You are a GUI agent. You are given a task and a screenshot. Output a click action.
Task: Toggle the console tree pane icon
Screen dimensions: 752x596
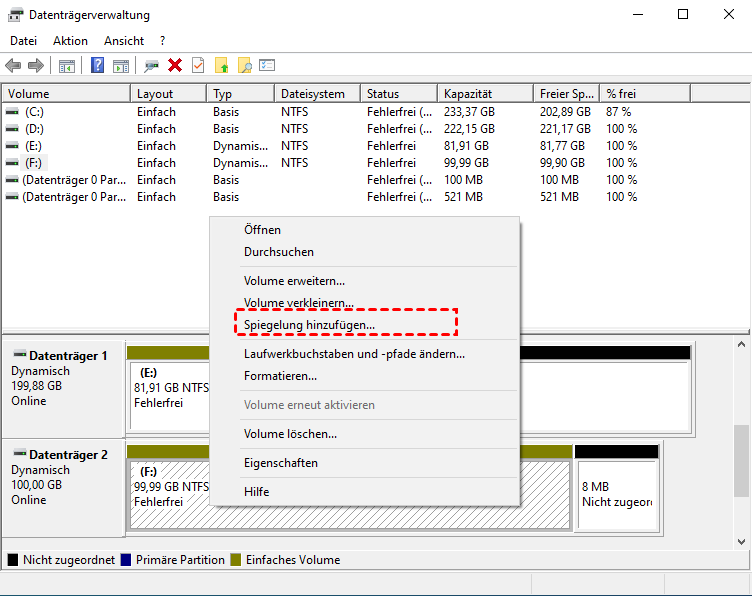coord(67,66)
